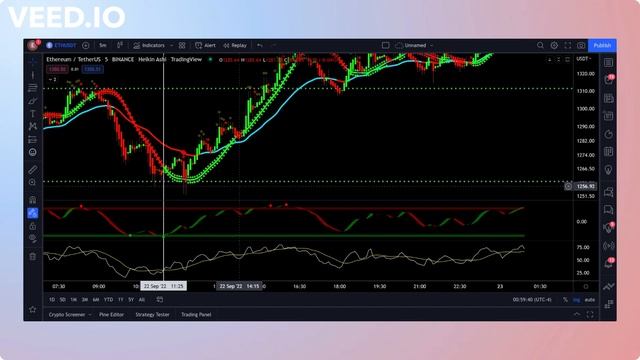Click the 22 Sep '22 11:25 time label
The width and height of the screenshot is (640, 360).
pos(164,286)
